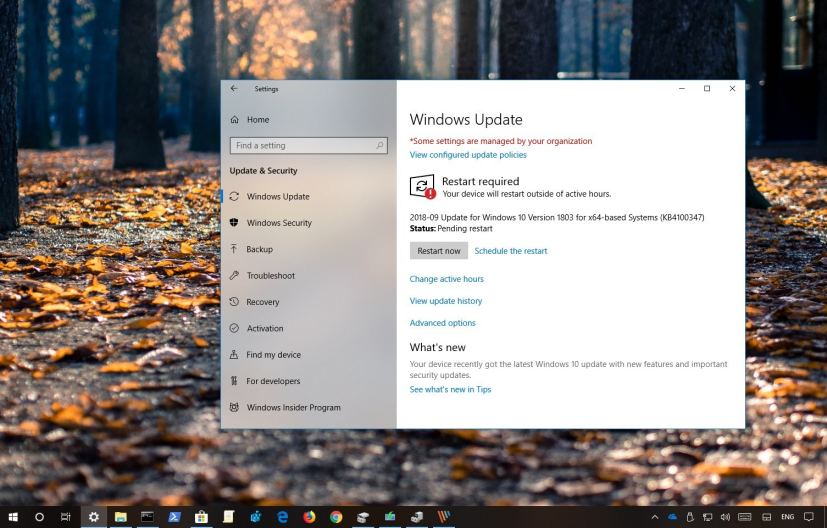The height and width of the screenshot is (528, 827).
Task: Click the magnifier icon in the search box
Action: (380, 145)
